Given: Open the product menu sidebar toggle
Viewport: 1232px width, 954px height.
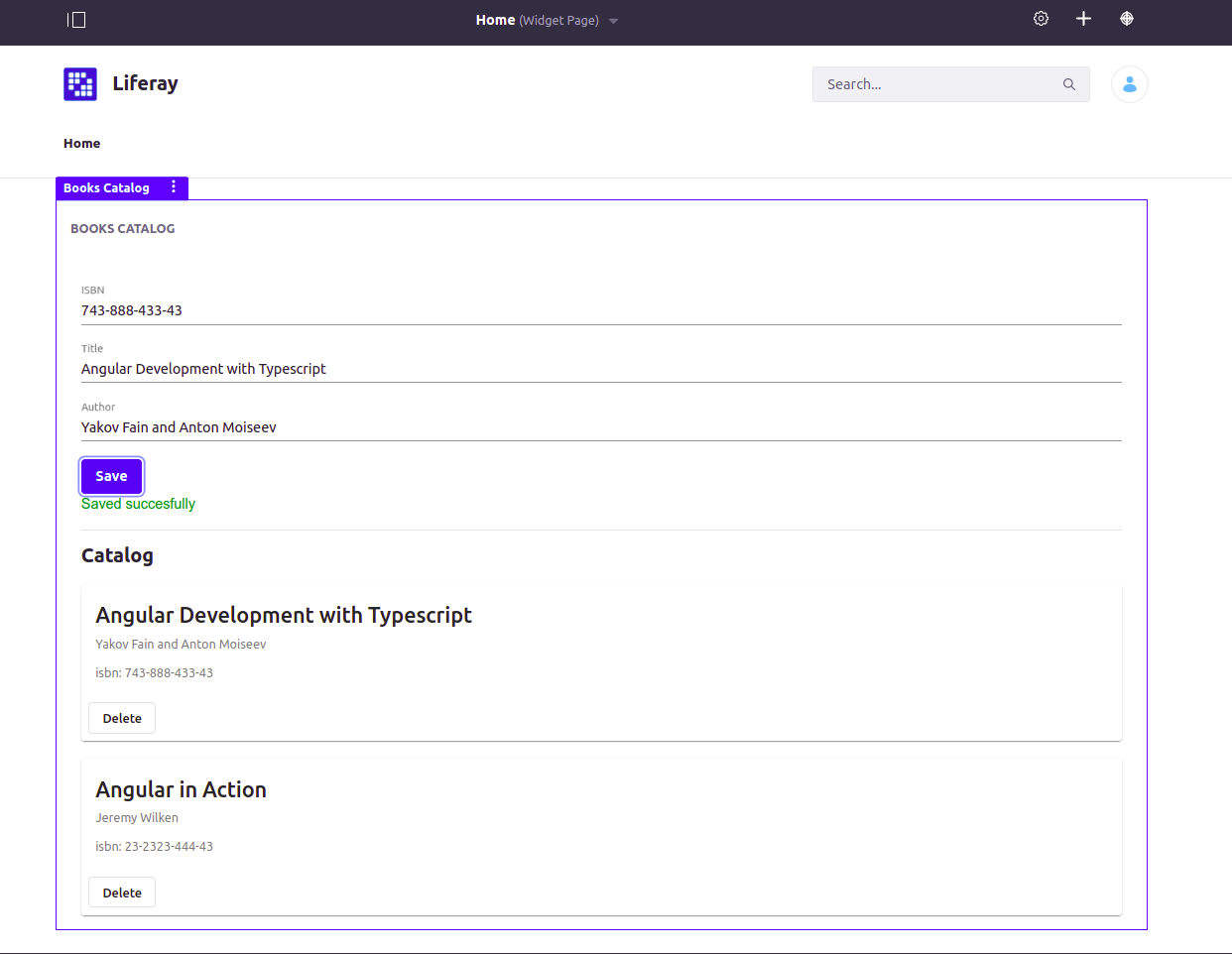Looking at the screenshot, I should pos(76,20).
